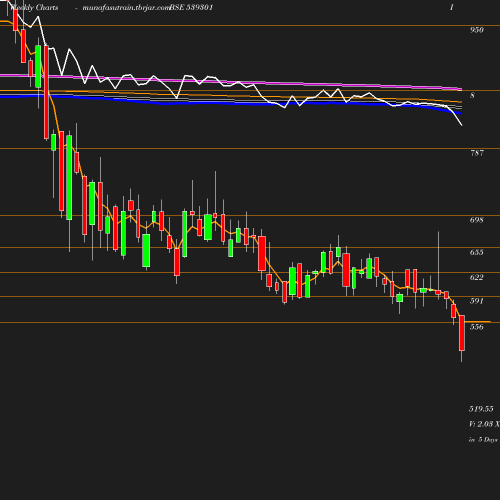Click the 950 price level label
This screenshot has width=500, height=500.
tap(476, 30)
